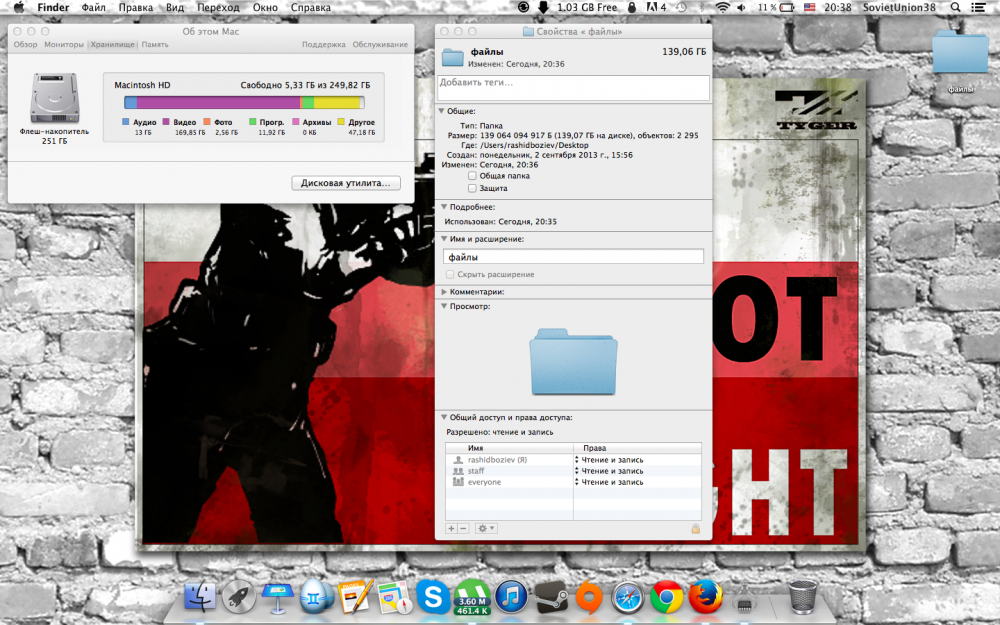Click the Bluetooth menu bar icon

[x=702, y=7]
